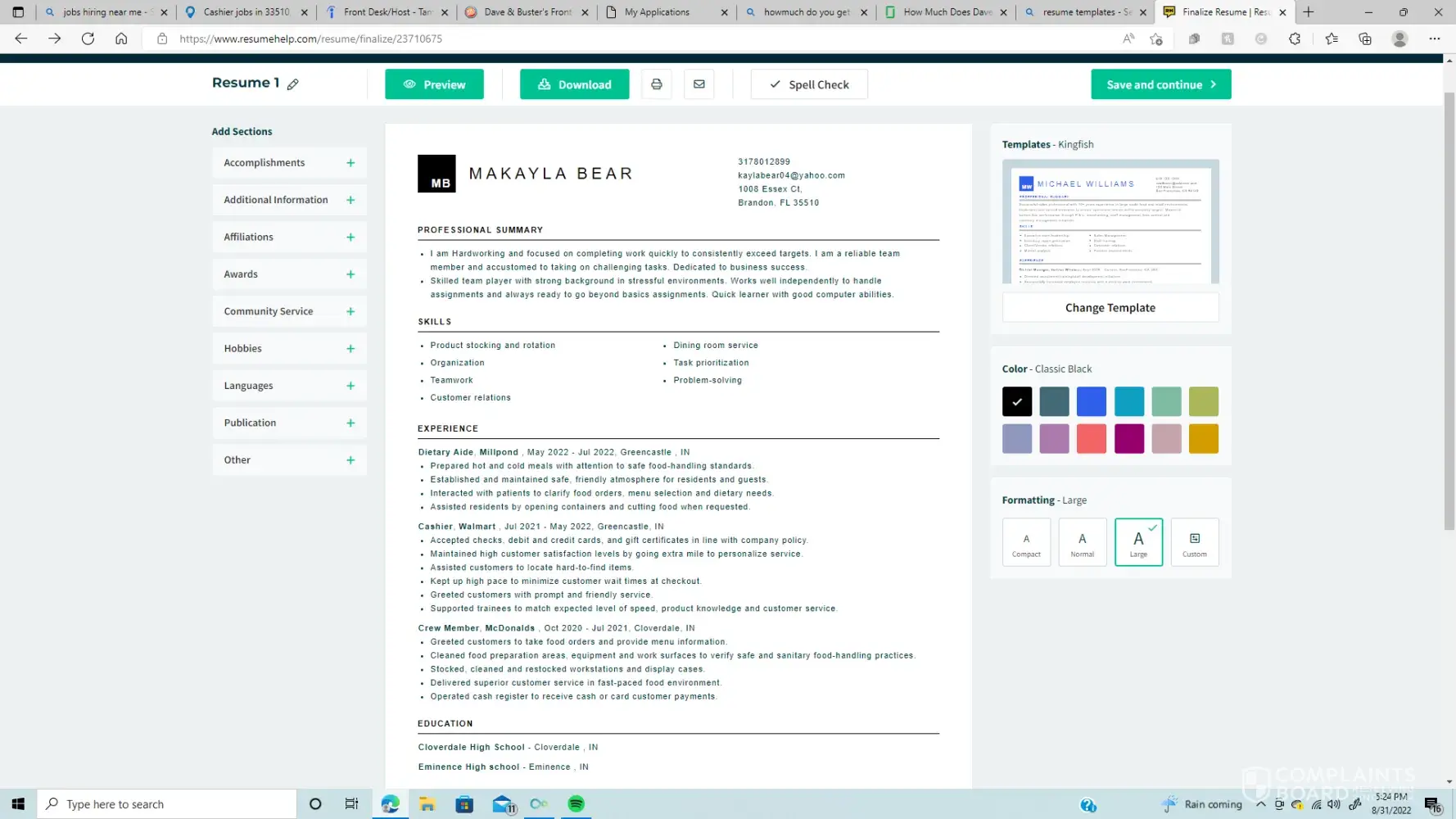The image size is (1456, 819).
Task: Add the Awards section via plus icon
Action: [x=350, y=274]
